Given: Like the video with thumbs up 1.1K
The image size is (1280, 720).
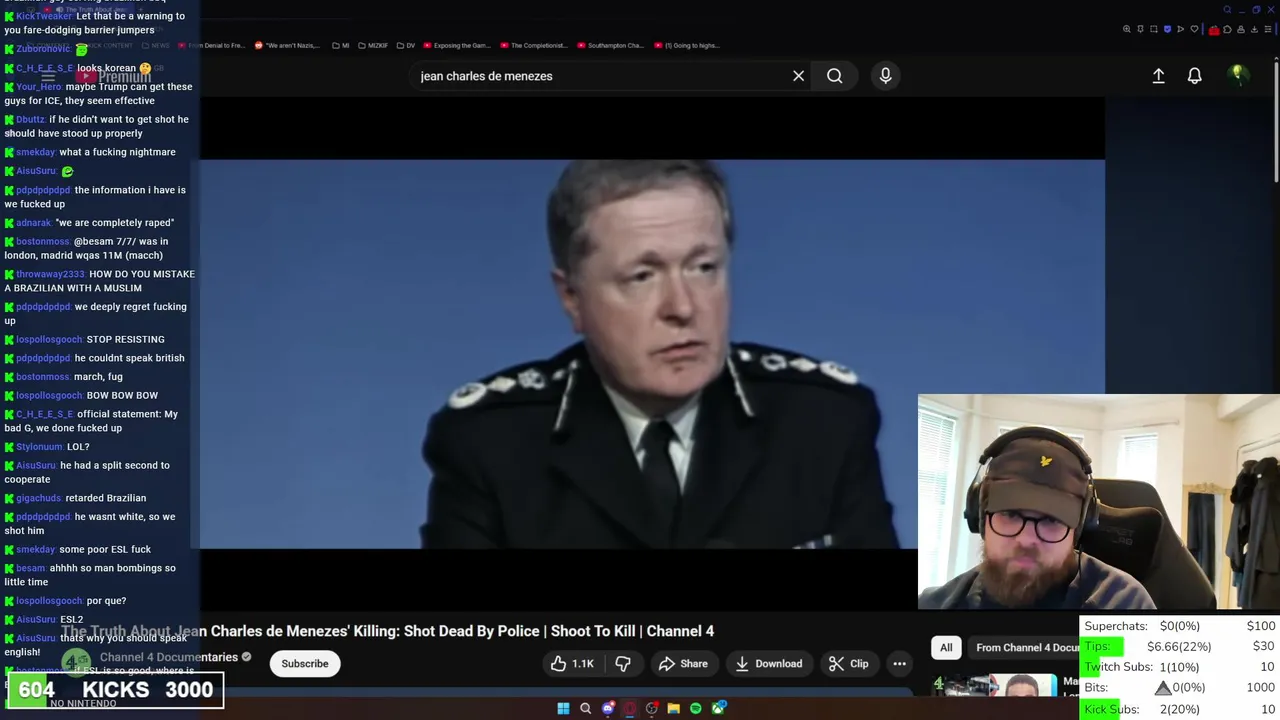Looking at the screenshot, I should pos(572,664).
